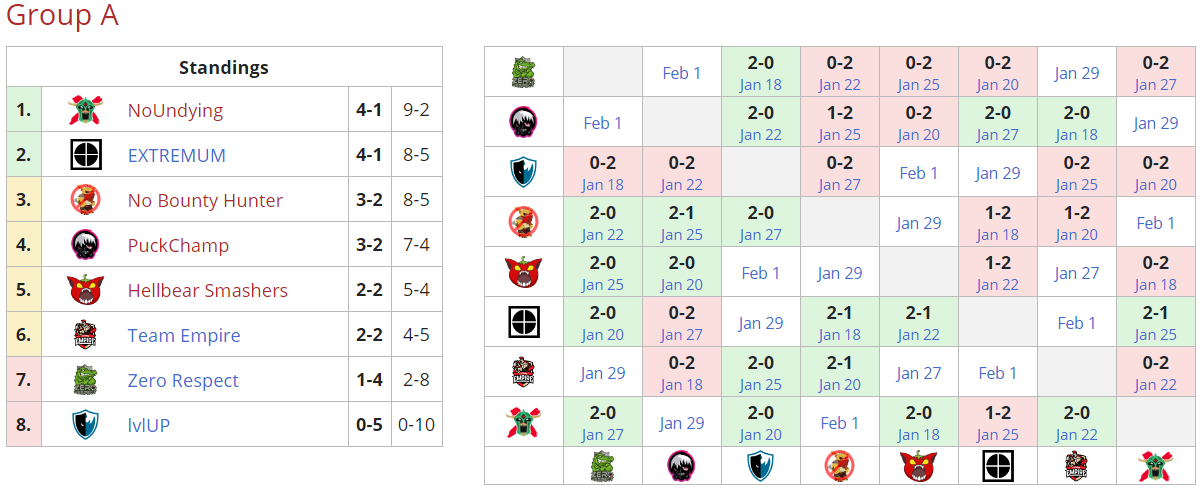Go to Hellbear Smashers team page

[x=207, y=290]
